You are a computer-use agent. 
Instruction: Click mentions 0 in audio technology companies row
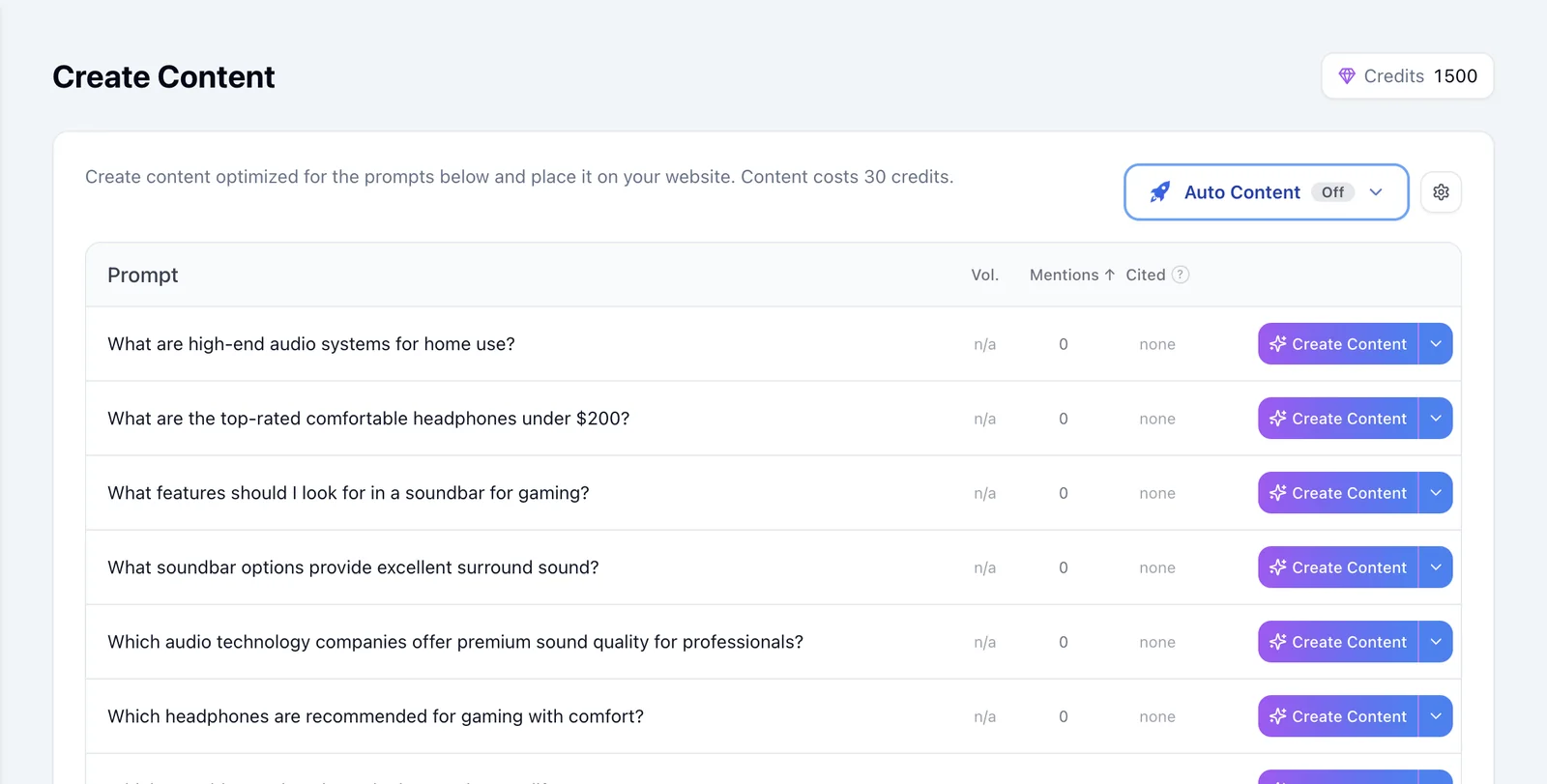1064,642
